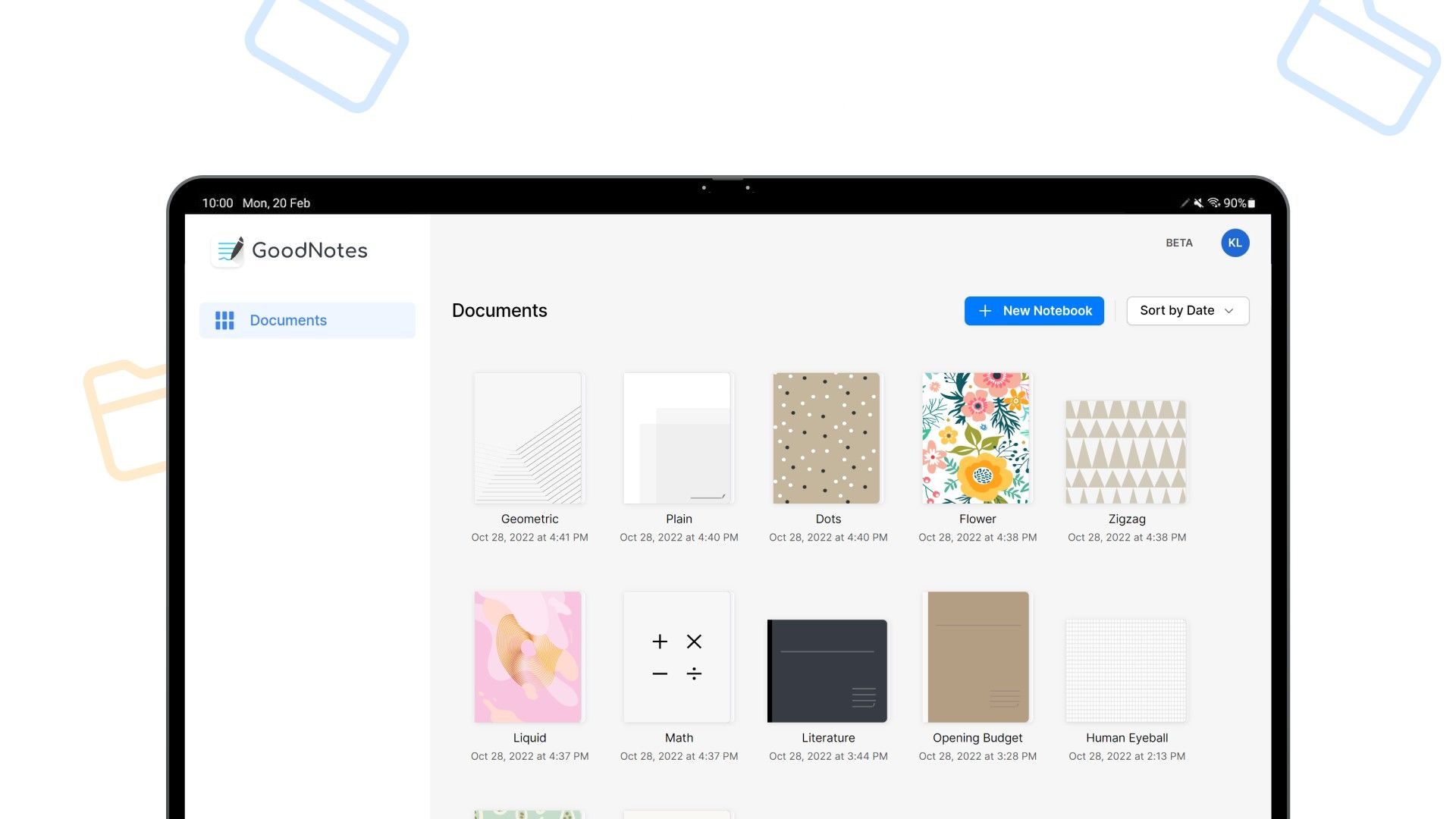The image size is (1456, 819).
Task: Expand the Sort by Date dropdown
Action: pos(1187,311)
